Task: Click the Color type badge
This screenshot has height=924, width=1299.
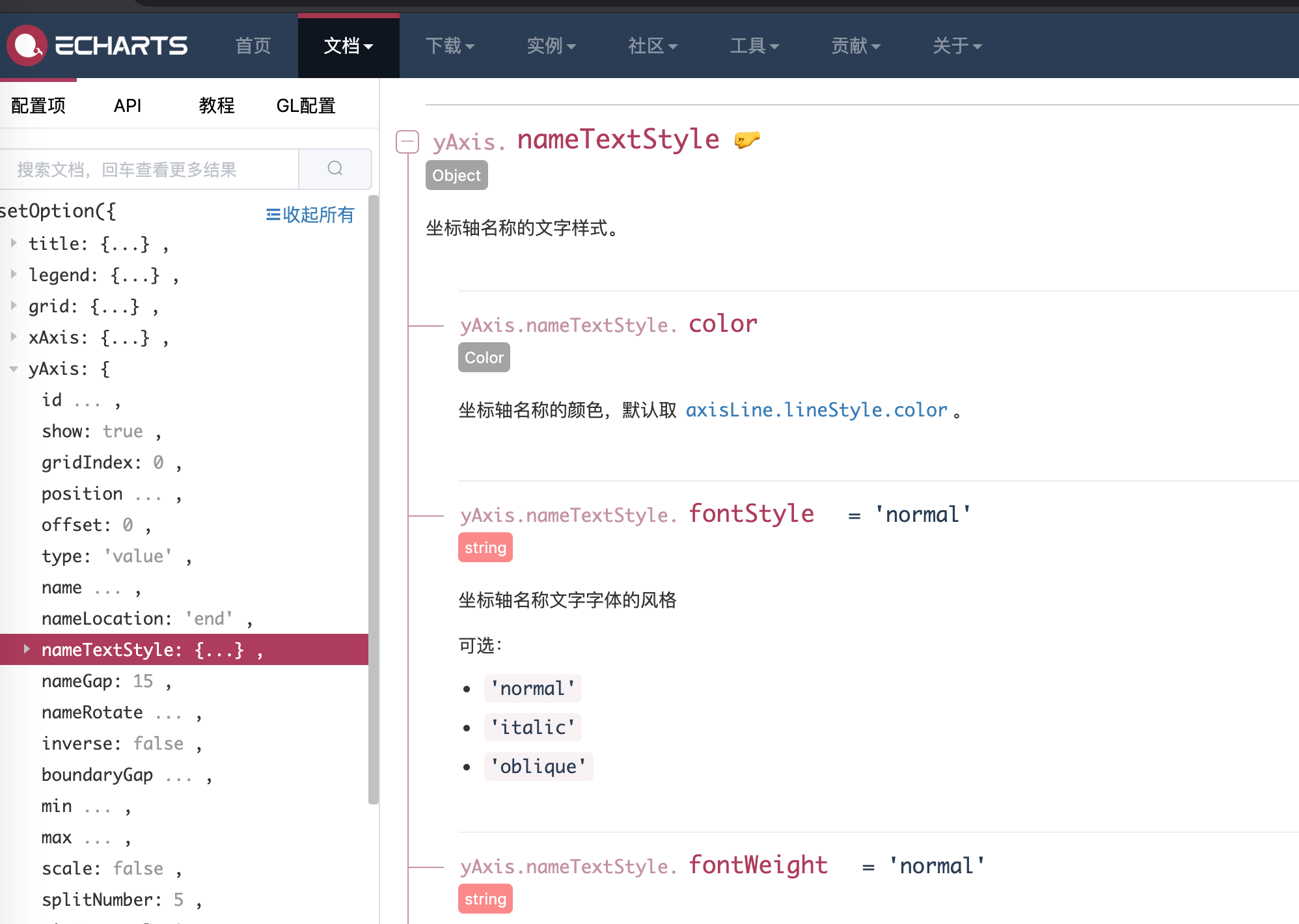Action: tap(484, 358)
